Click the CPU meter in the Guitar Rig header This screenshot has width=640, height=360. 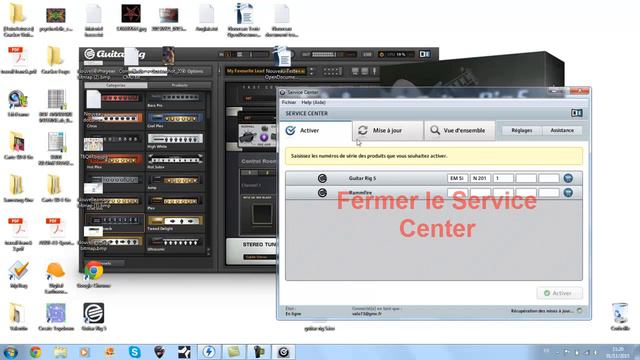click(395, 54)
